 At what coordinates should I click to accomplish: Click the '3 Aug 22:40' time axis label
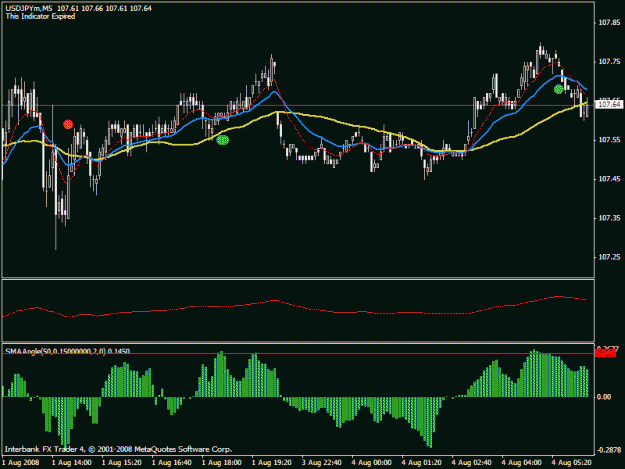click(322, 463)
